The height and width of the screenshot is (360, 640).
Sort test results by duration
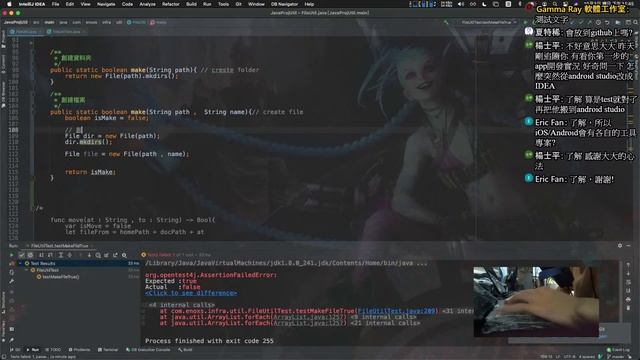[50, 255]
